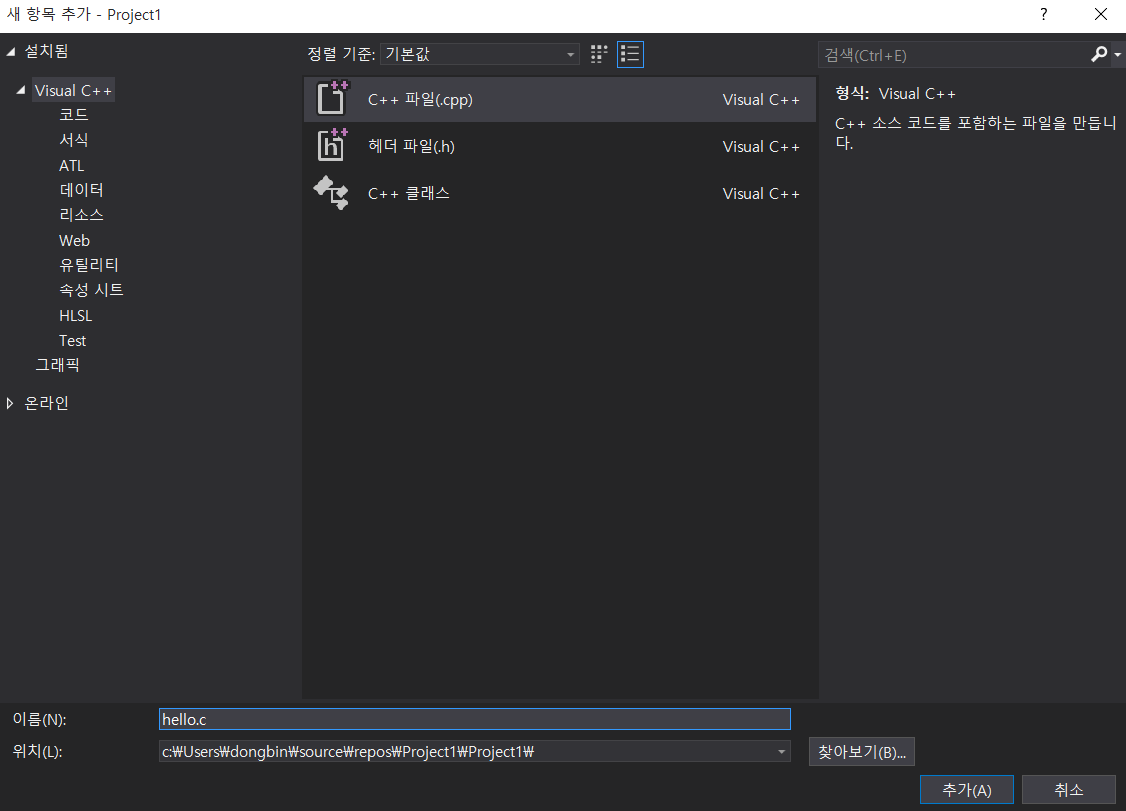Select the 코드 category
Screen dimensions: 1126x811
73,115
